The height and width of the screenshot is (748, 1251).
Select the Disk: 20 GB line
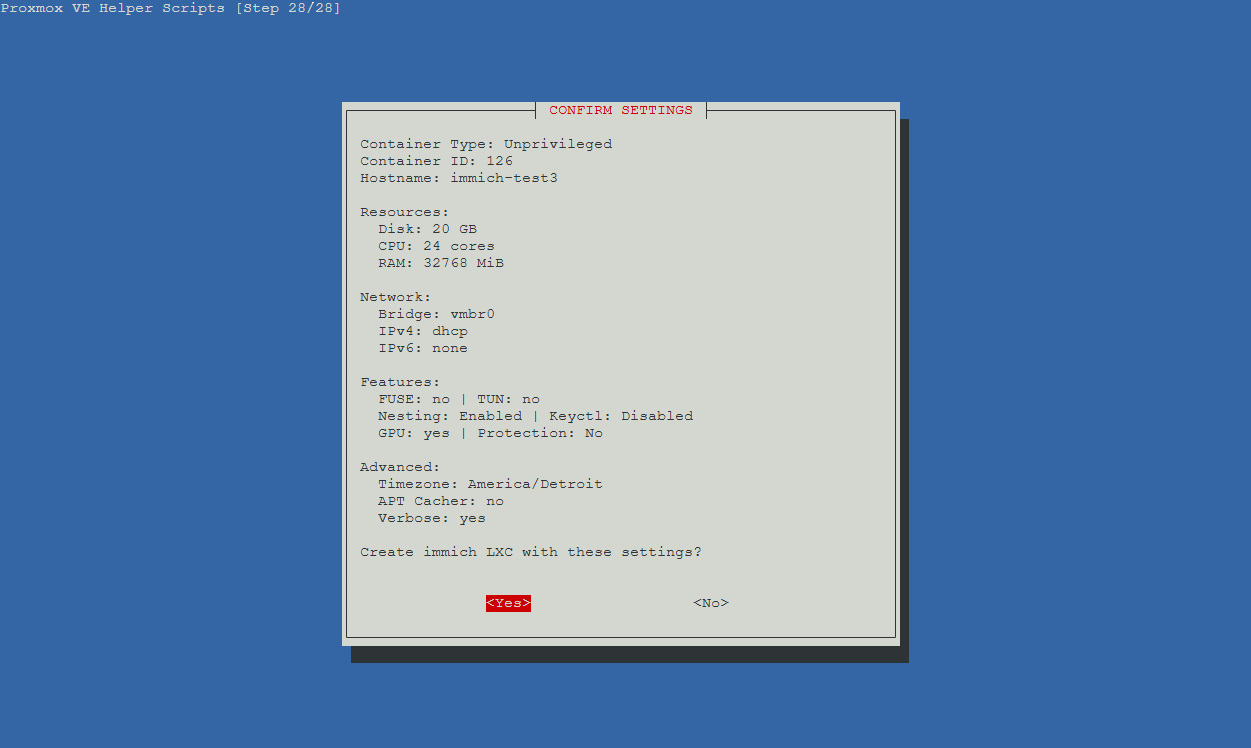428,229
